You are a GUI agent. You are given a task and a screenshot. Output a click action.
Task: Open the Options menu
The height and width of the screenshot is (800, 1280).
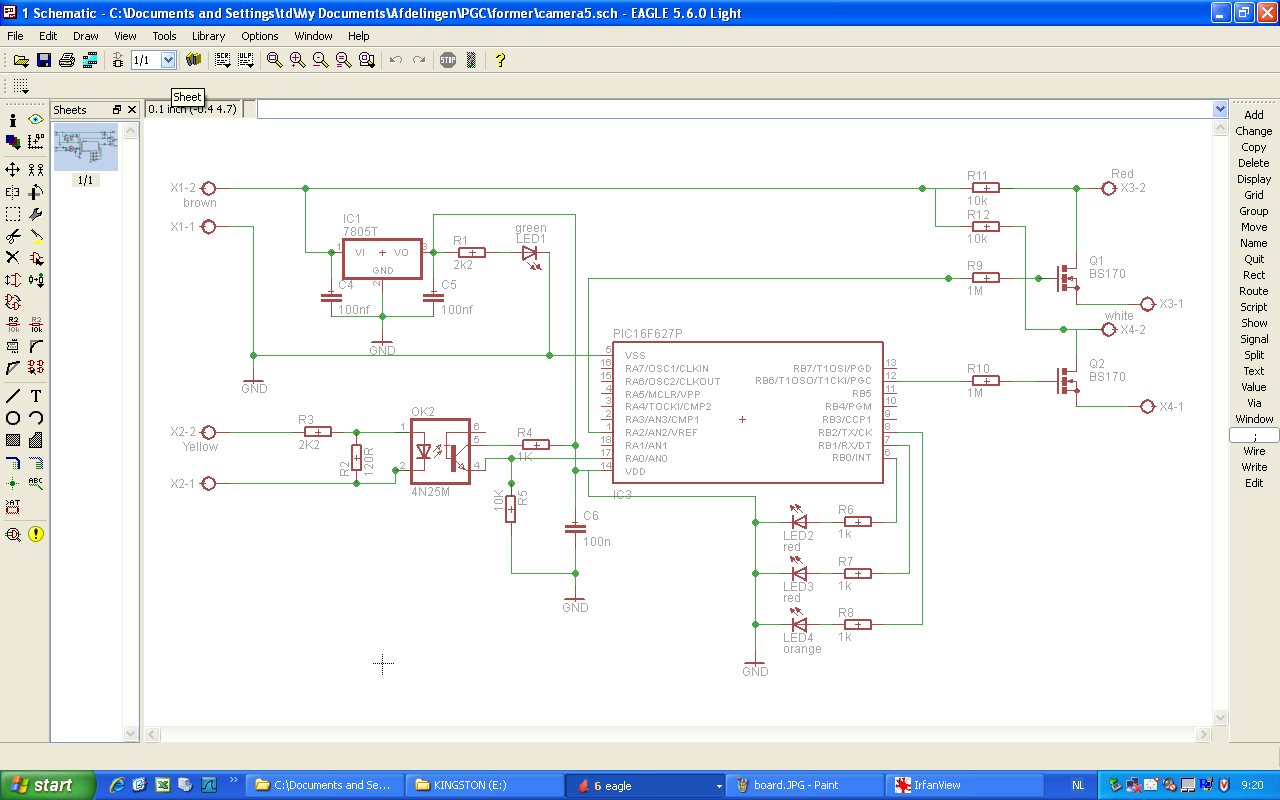tap(259, 36)
